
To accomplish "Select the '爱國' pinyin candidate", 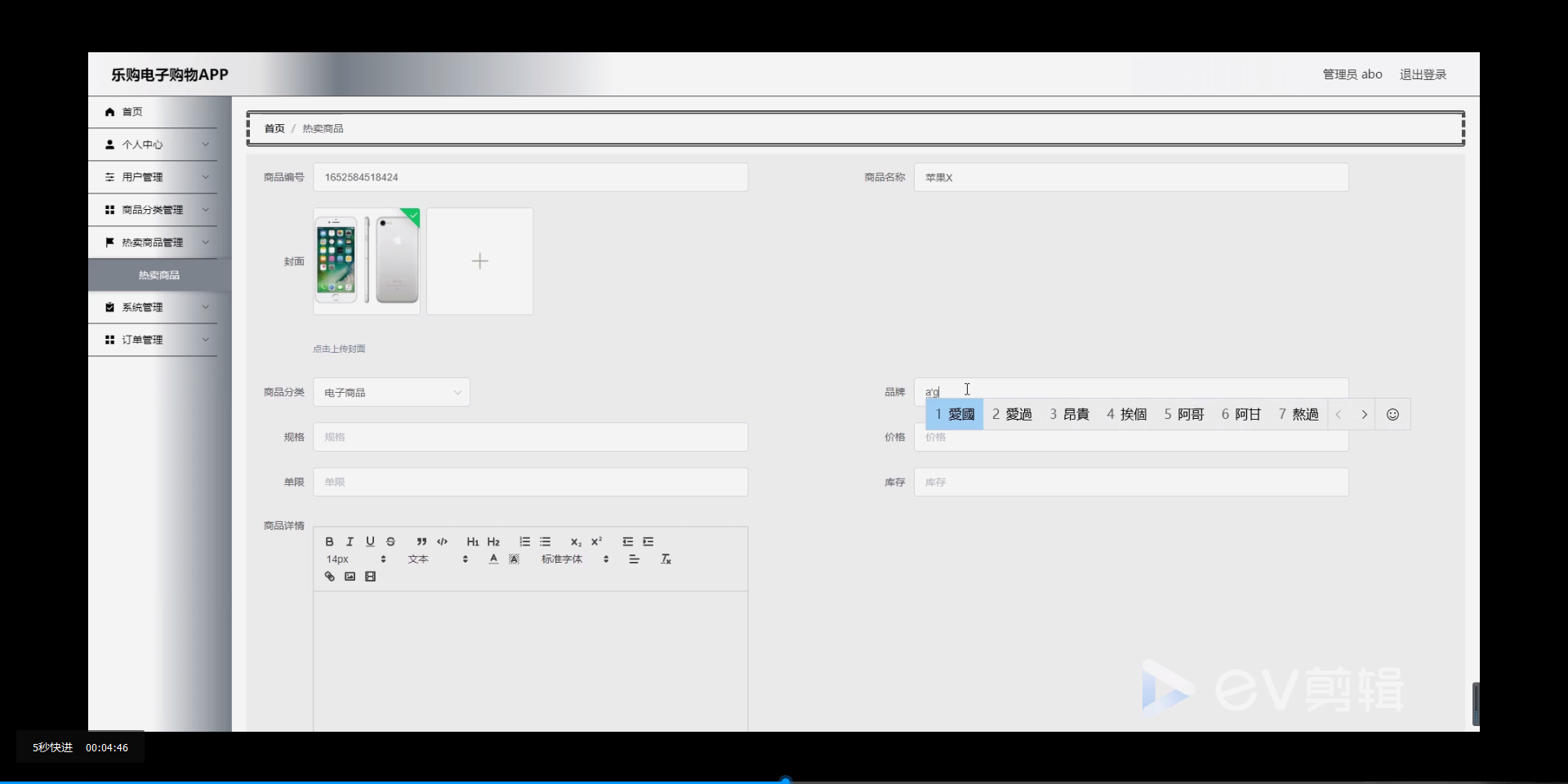I will [x=955, y=414].
